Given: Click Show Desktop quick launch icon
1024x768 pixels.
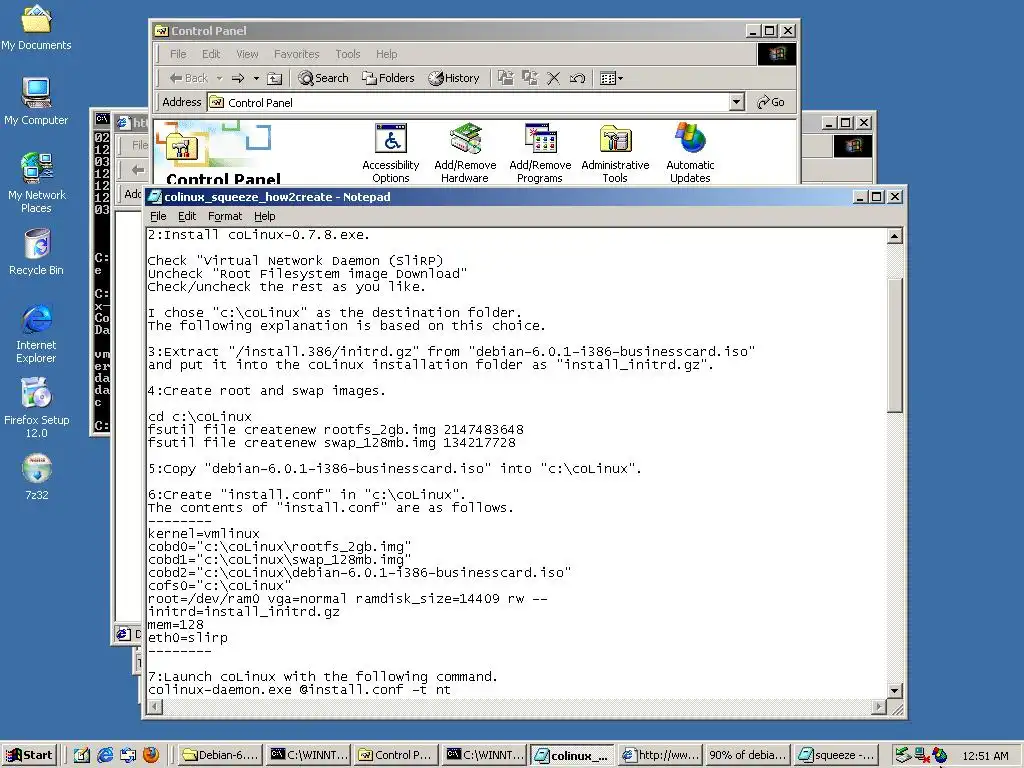Looking at the screenshot, I should click(x=82, y=755).
